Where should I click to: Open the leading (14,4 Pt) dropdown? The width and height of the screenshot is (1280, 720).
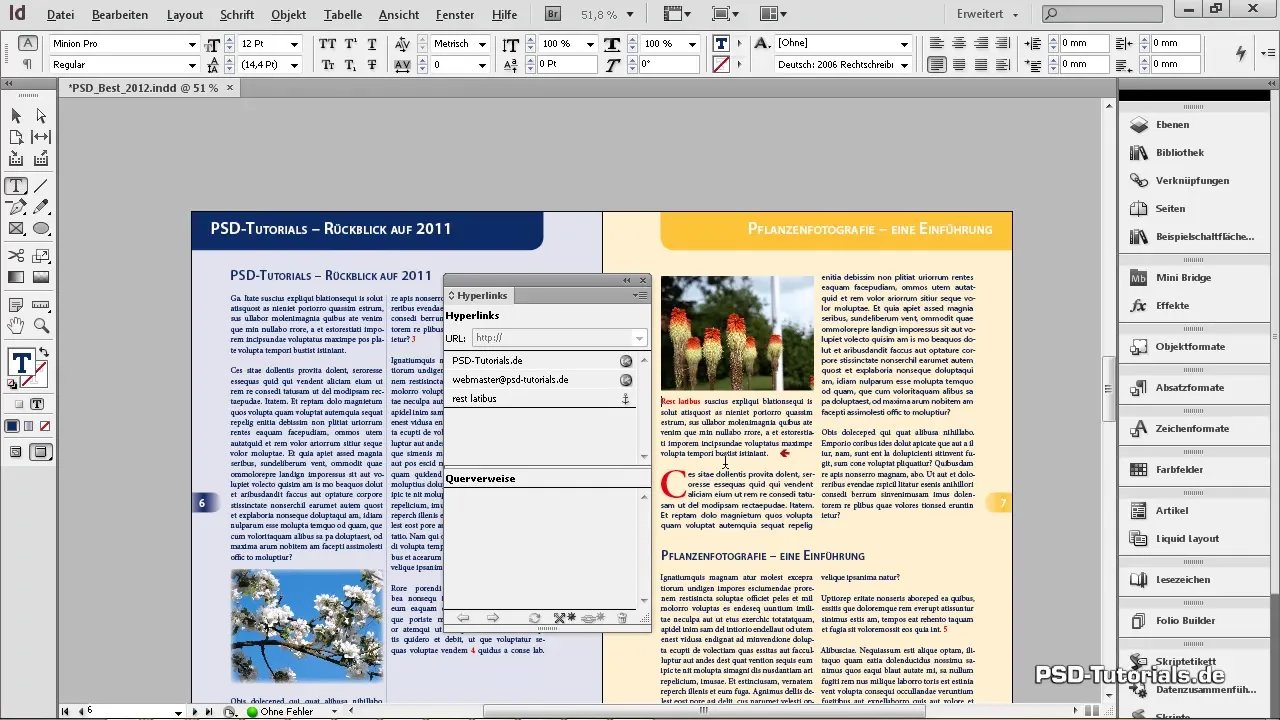[x=294, y=65]
